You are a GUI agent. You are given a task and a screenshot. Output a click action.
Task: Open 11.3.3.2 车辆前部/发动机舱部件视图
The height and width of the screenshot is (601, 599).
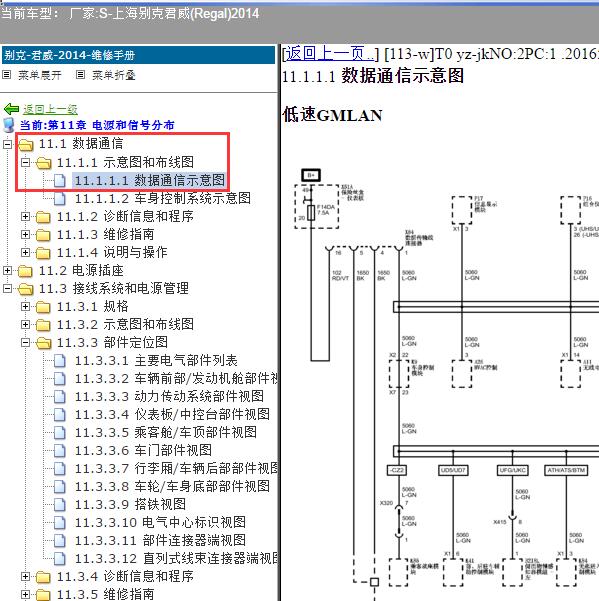click(176, 379)
